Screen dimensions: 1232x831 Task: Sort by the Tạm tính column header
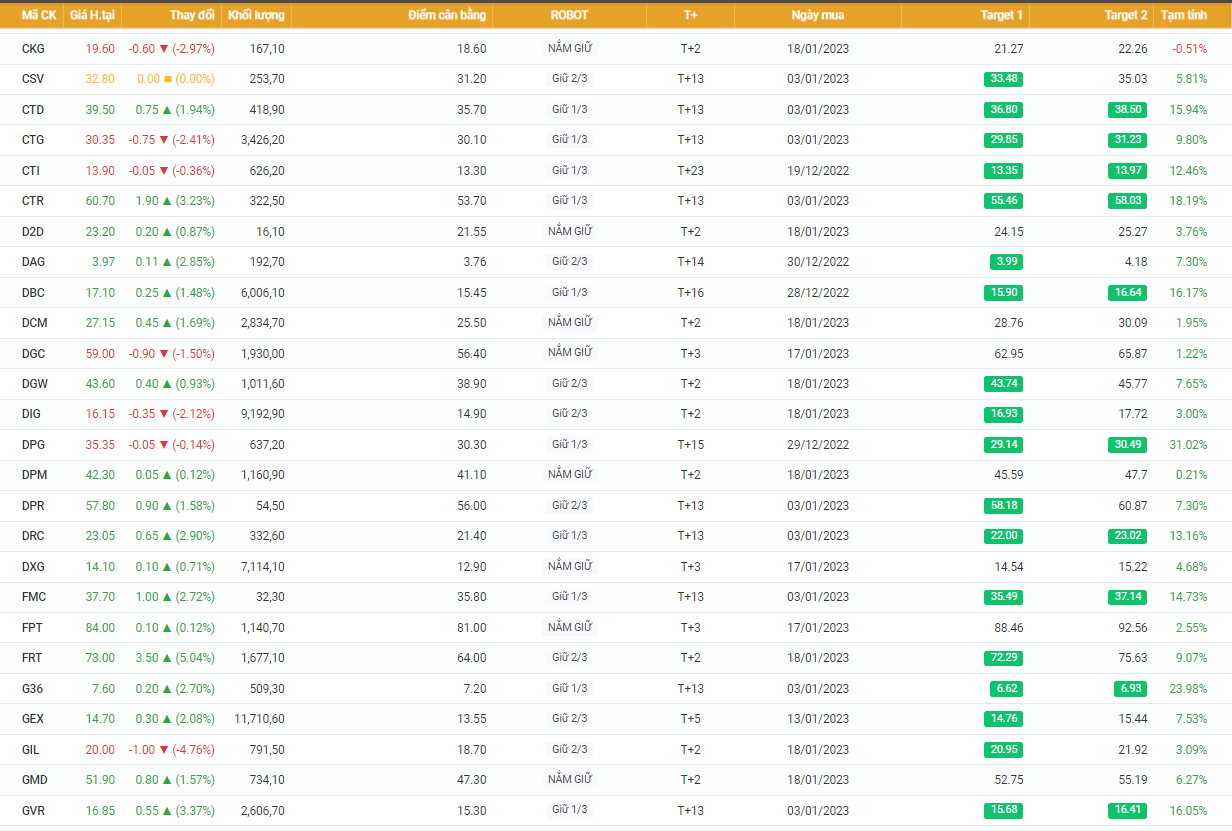tap(1184, 15)
